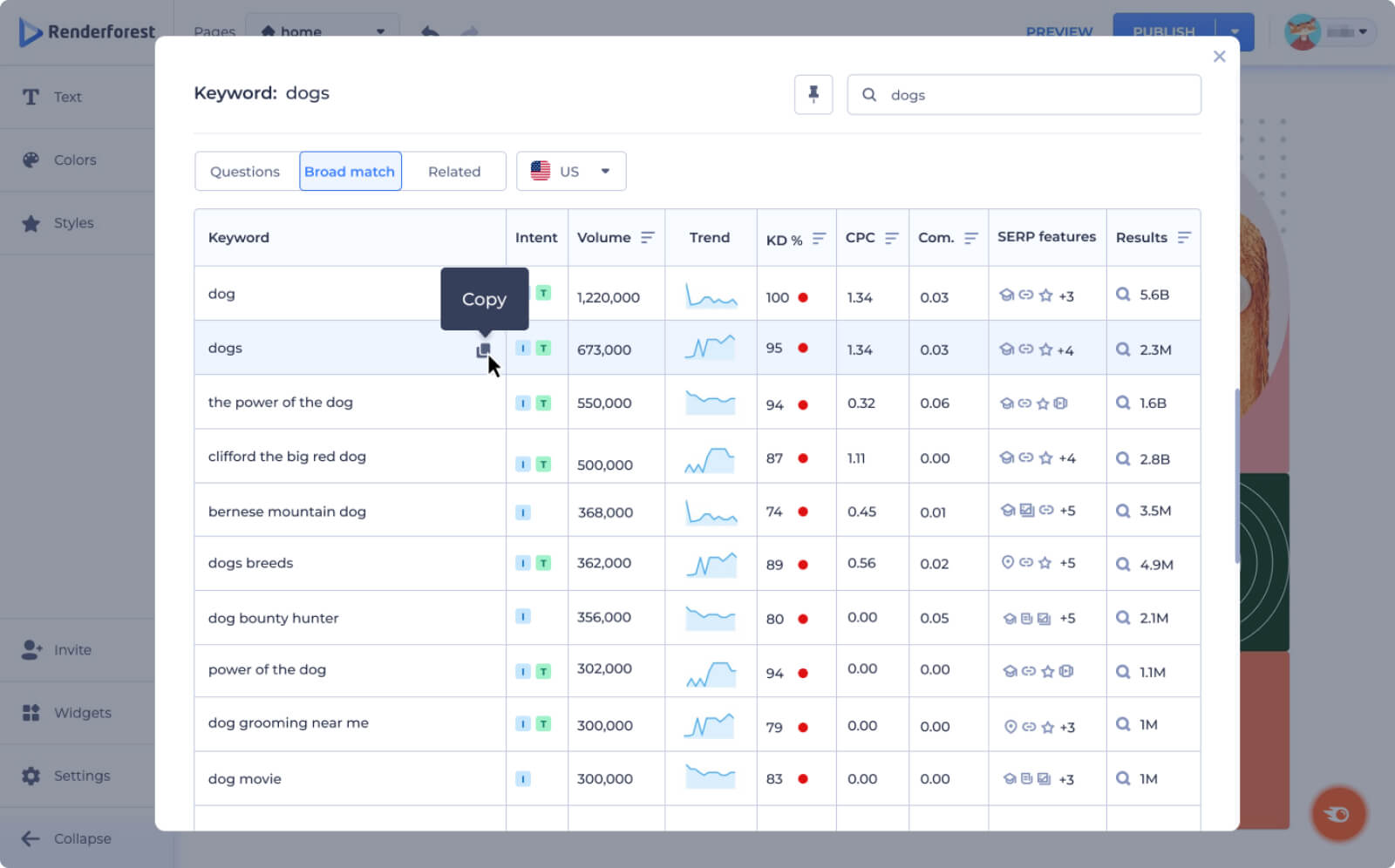Screen dimensions: 1395x868
Task: Click the Preview link
Action: tap(1058, 31)
